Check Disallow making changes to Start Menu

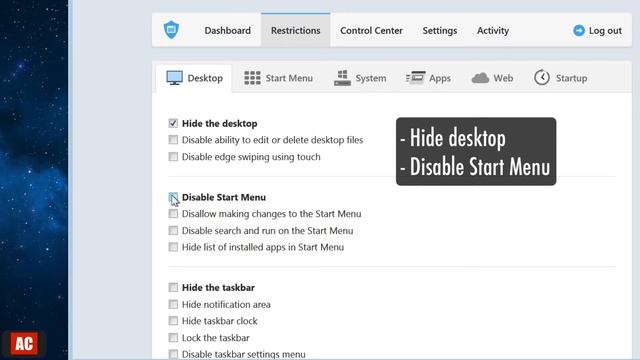pos(173,214)
